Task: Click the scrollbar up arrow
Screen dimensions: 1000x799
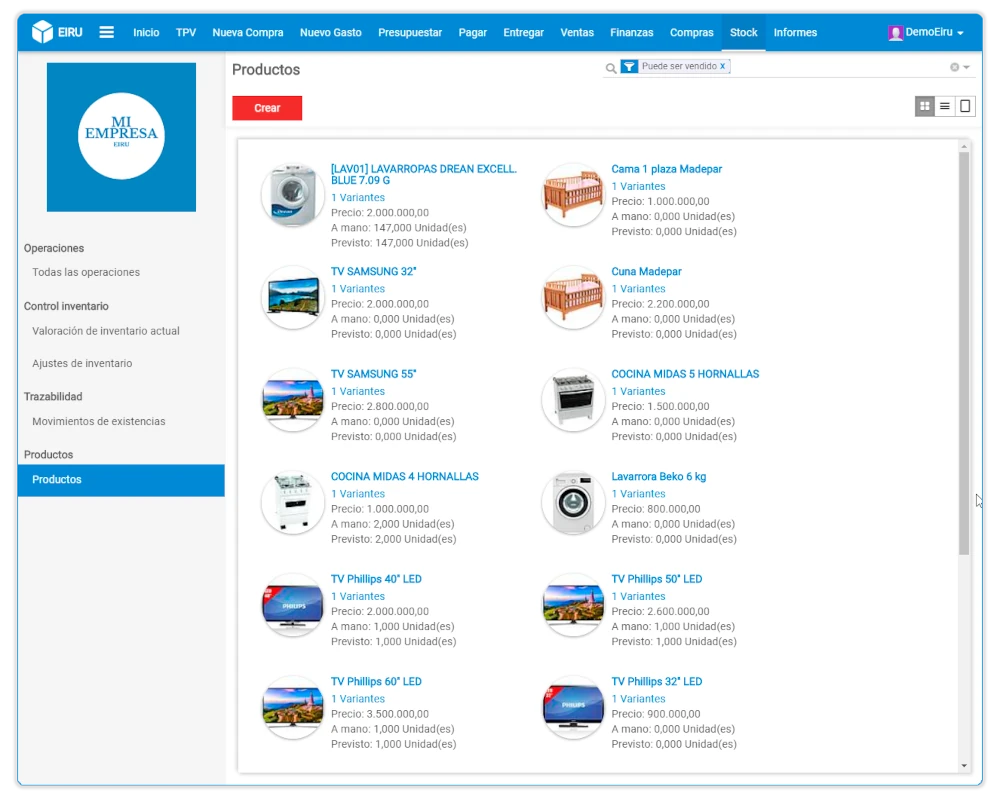Action: (964, 147)
